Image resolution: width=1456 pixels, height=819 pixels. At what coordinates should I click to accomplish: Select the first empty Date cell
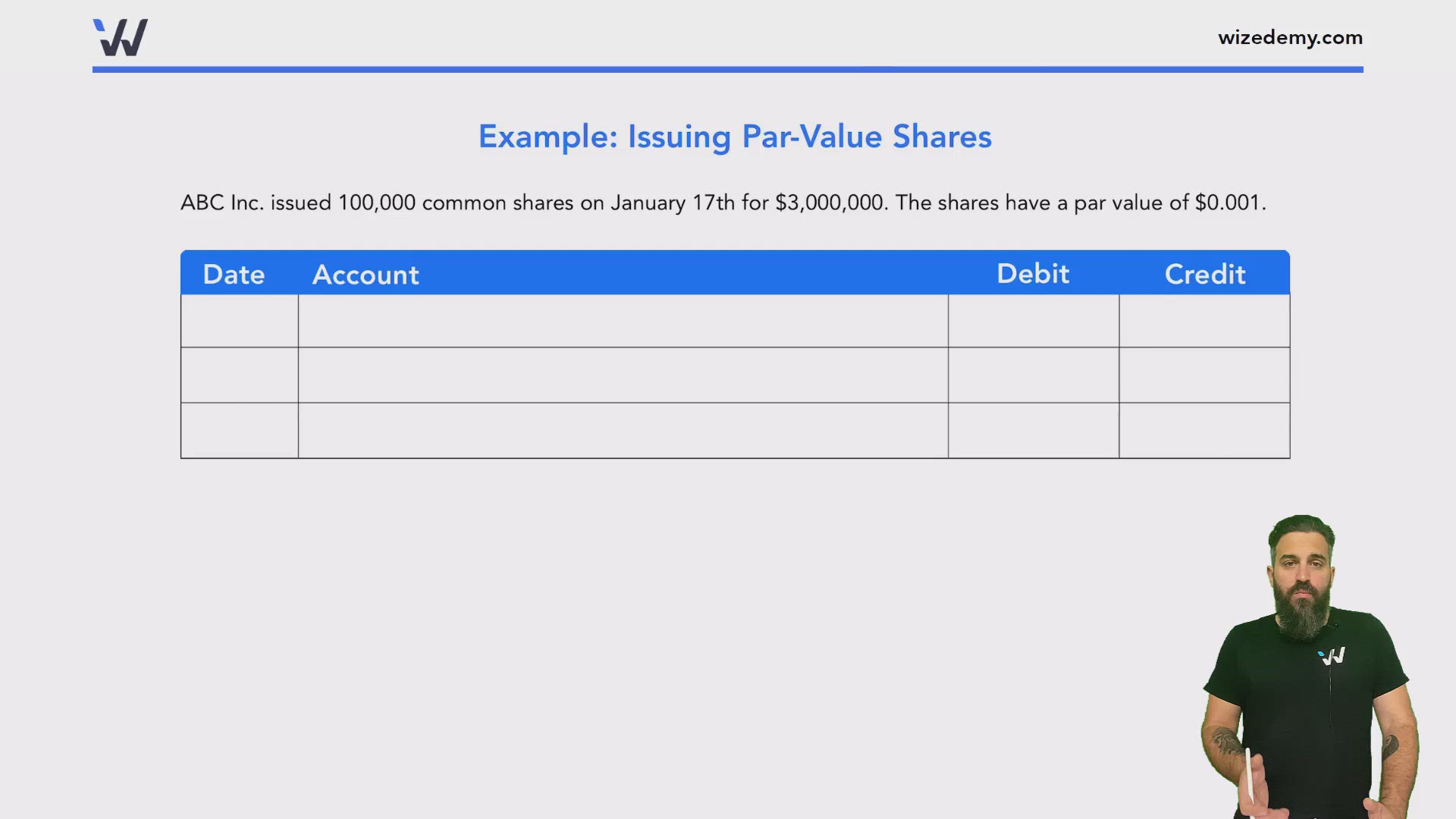tap(239, 320)
